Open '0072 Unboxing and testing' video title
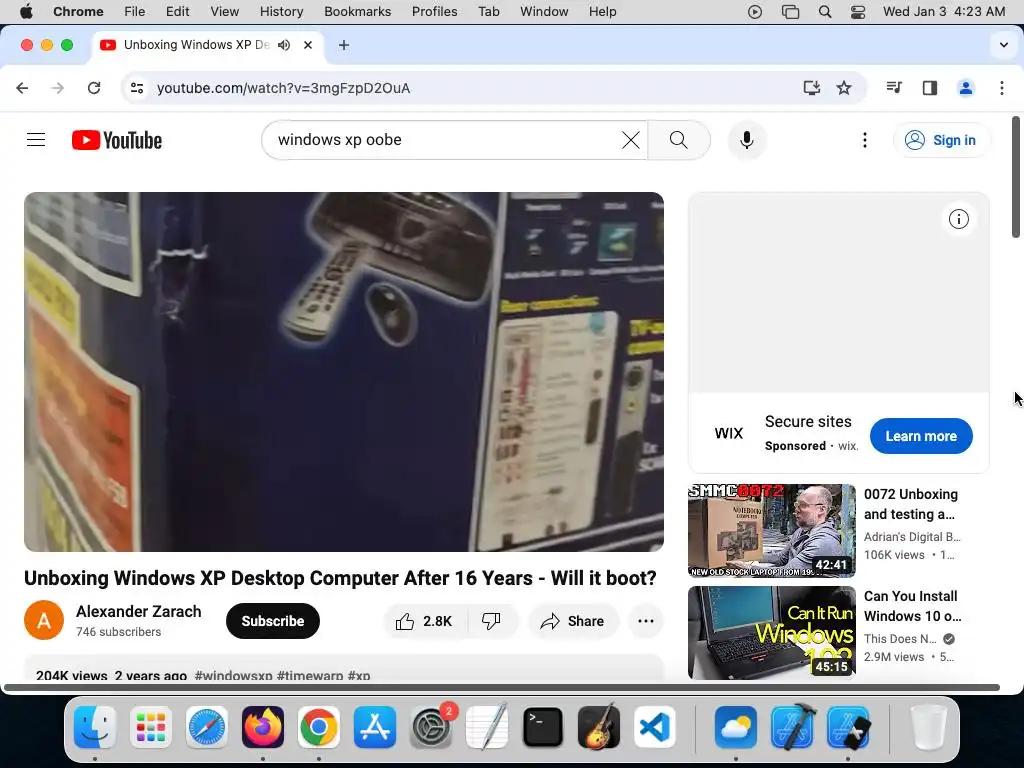Image resolution: width=1024 pixels, height=768 pixels. click(x=910, y=504)
